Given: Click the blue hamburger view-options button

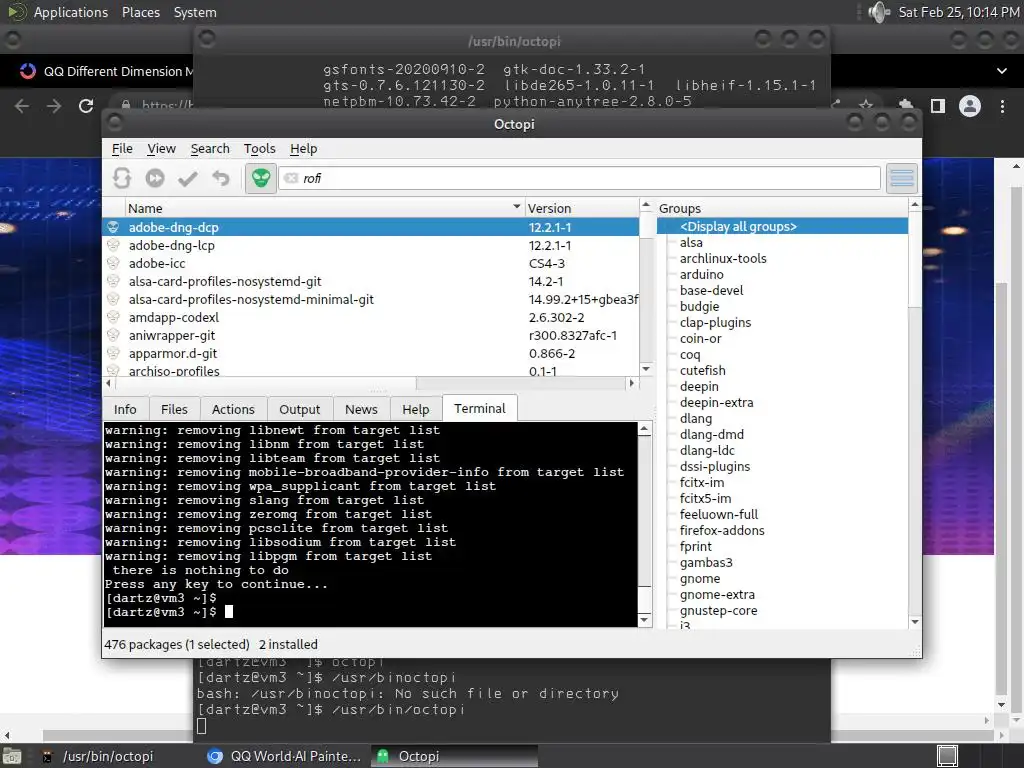Looking at the screenshot, I should (x=902, y=178).
